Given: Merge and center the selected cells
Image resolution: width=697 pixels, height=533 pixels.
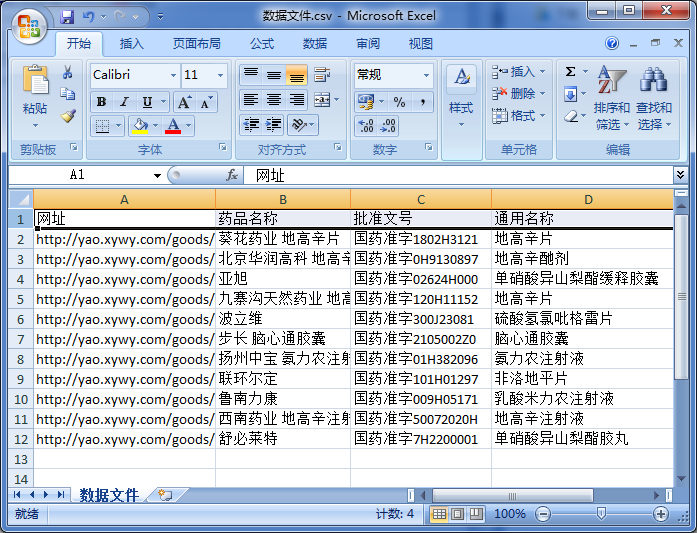Looking at the screenshot, I should (x=322, y=100).
